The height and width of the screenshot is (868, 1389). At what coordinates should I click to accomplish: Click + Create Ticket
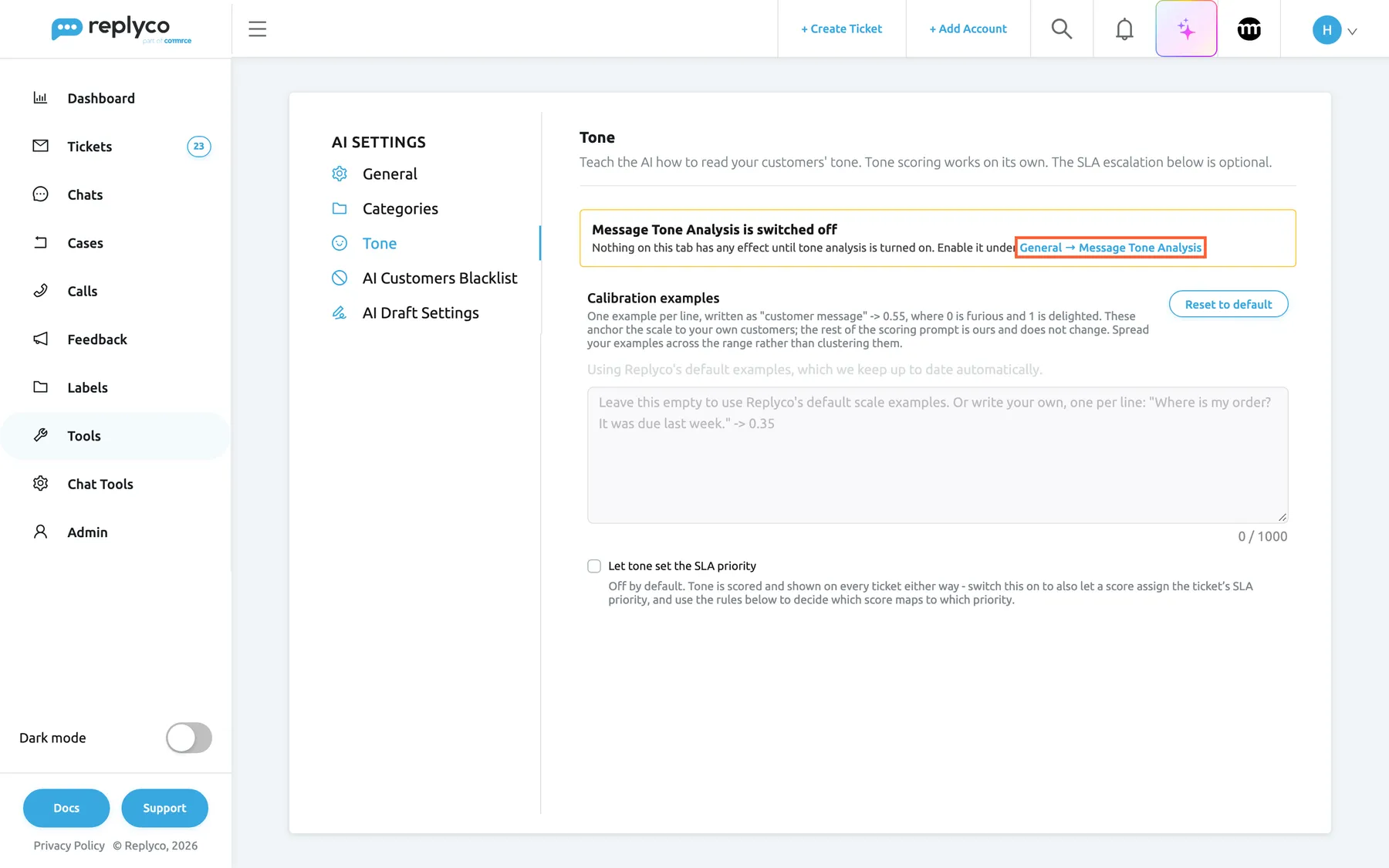tap(841, 29)
